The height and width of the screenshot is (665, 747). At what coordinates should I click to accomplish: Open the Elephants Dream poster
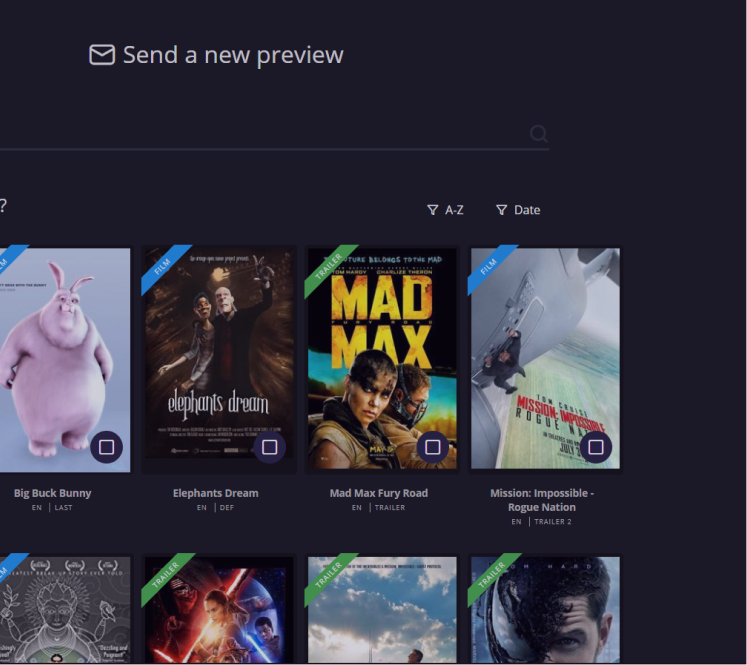click(219, 360)
